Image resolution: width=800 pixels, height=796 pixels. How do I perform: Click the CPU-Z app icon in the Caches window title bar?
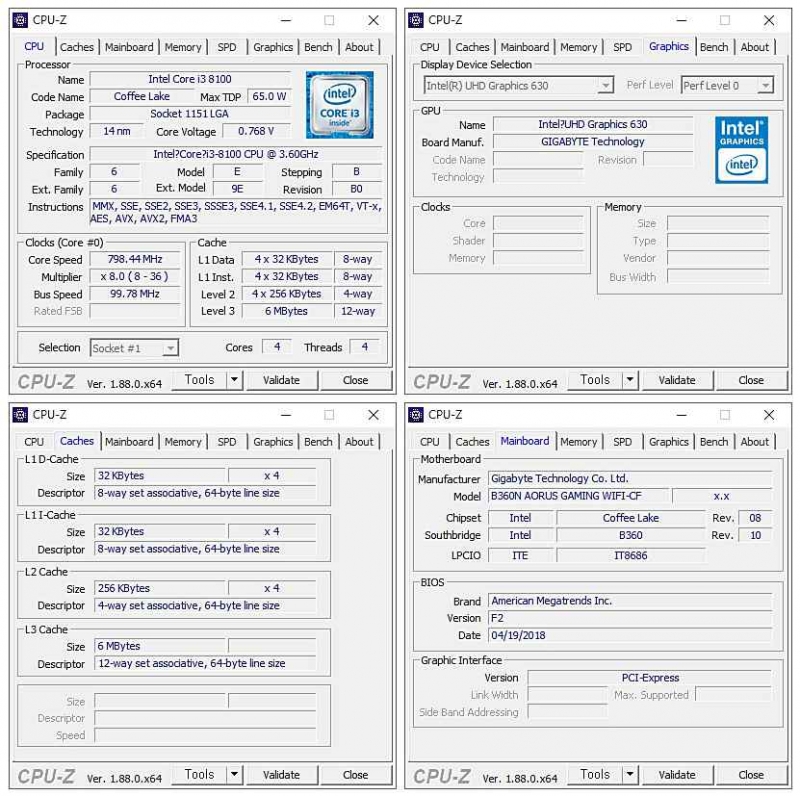[x=20, y=415]
